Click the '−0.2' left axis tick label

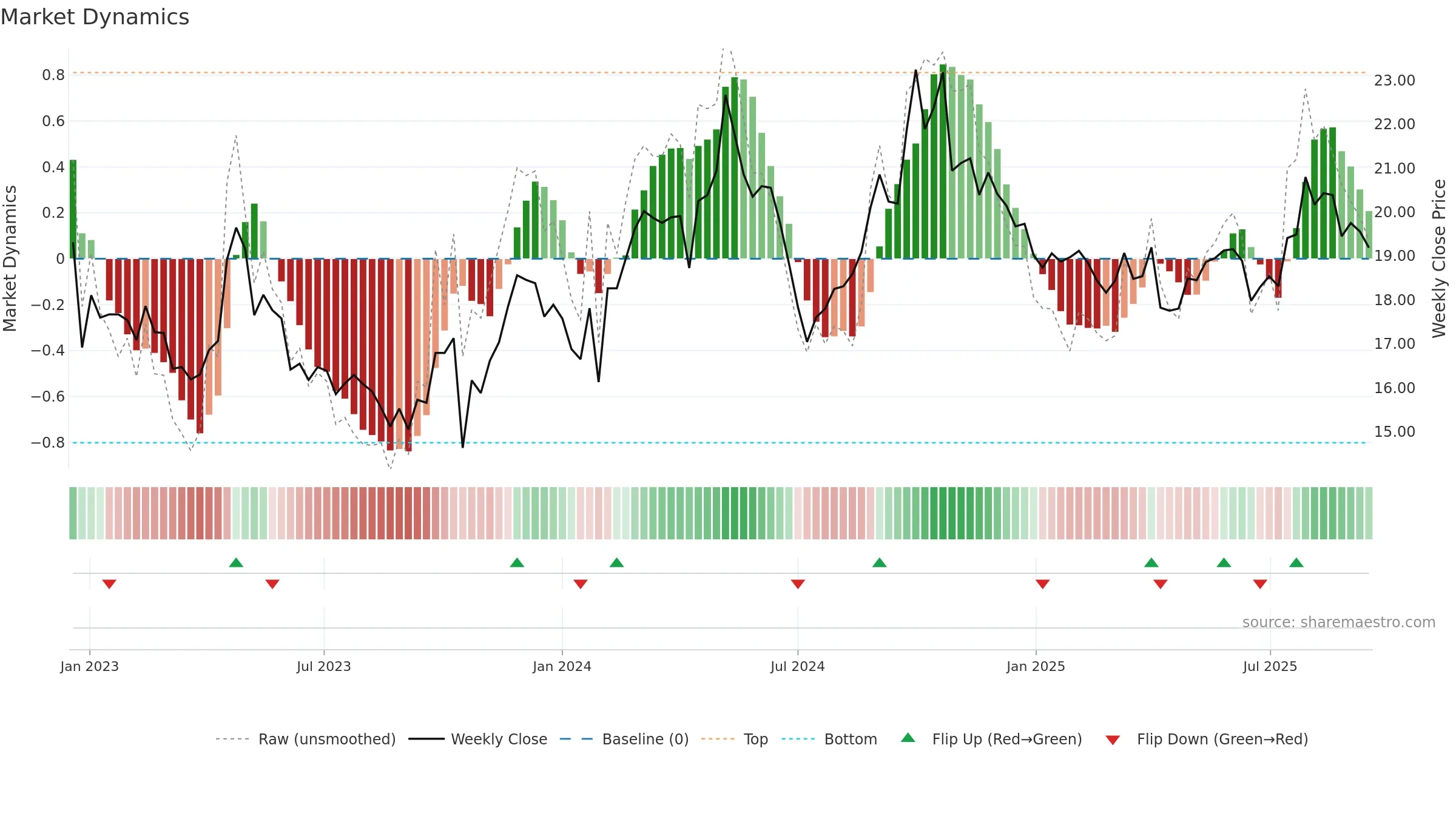(x=48, y=305)
